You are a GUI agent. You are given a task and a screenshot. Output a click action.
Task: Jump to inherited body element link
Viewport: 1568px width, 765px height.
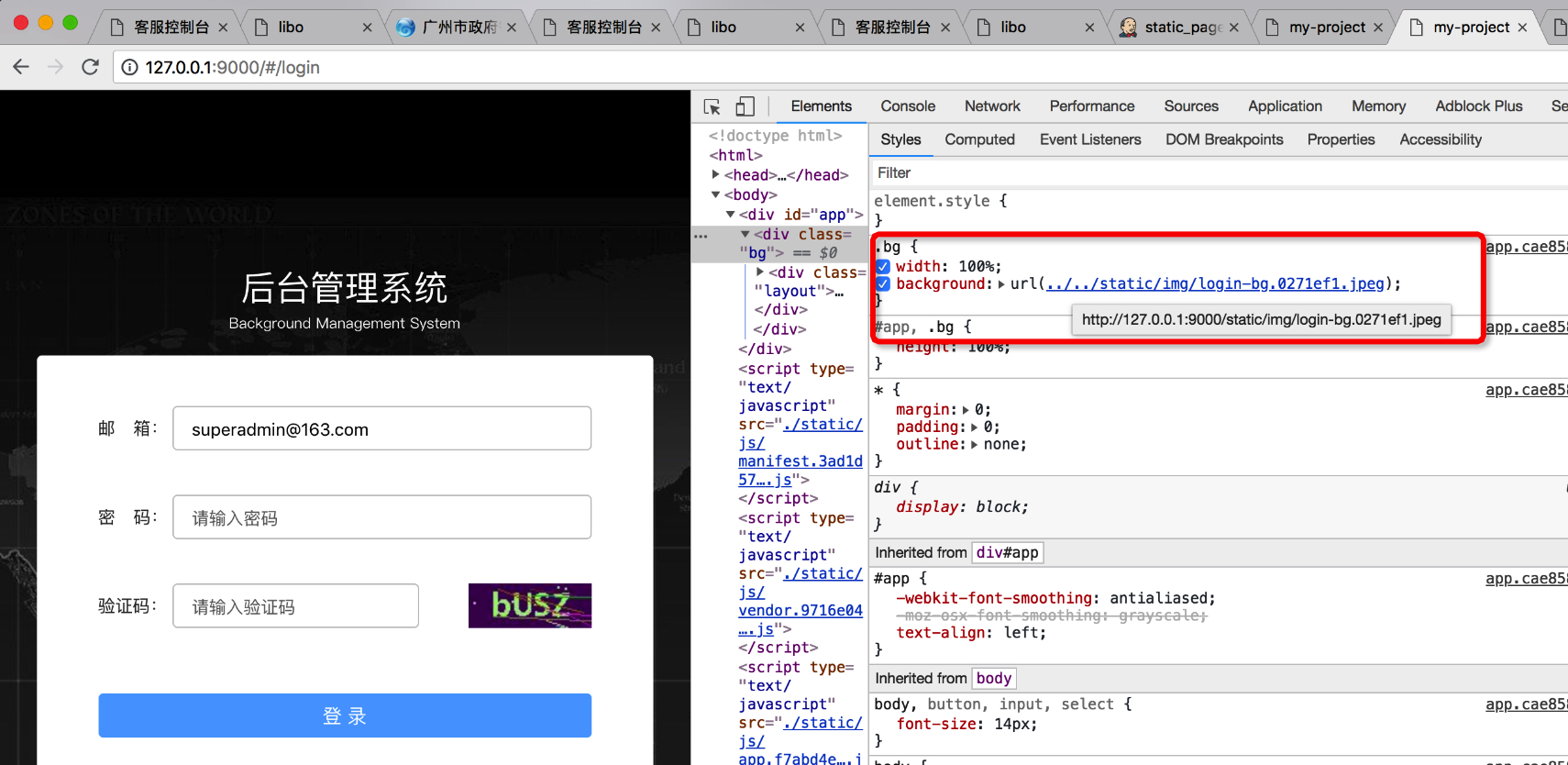pyautogui.click(x=994, y=679)
